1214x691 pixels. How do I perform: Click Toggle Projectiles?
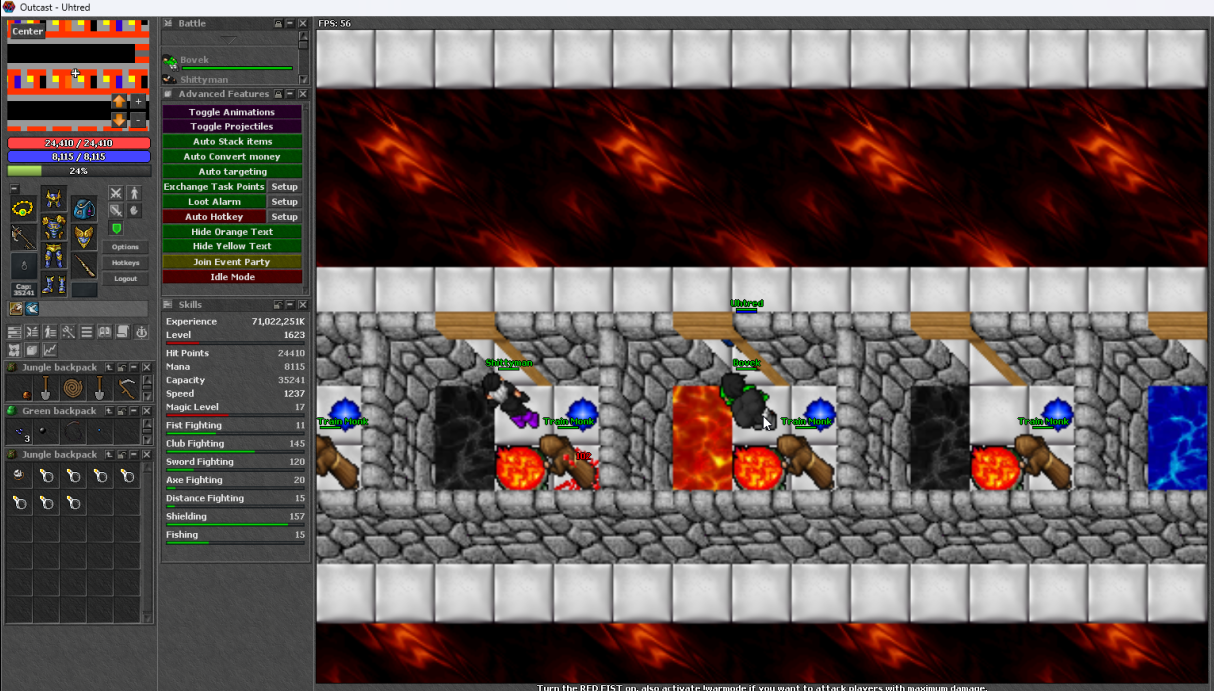tap(232, 127)
